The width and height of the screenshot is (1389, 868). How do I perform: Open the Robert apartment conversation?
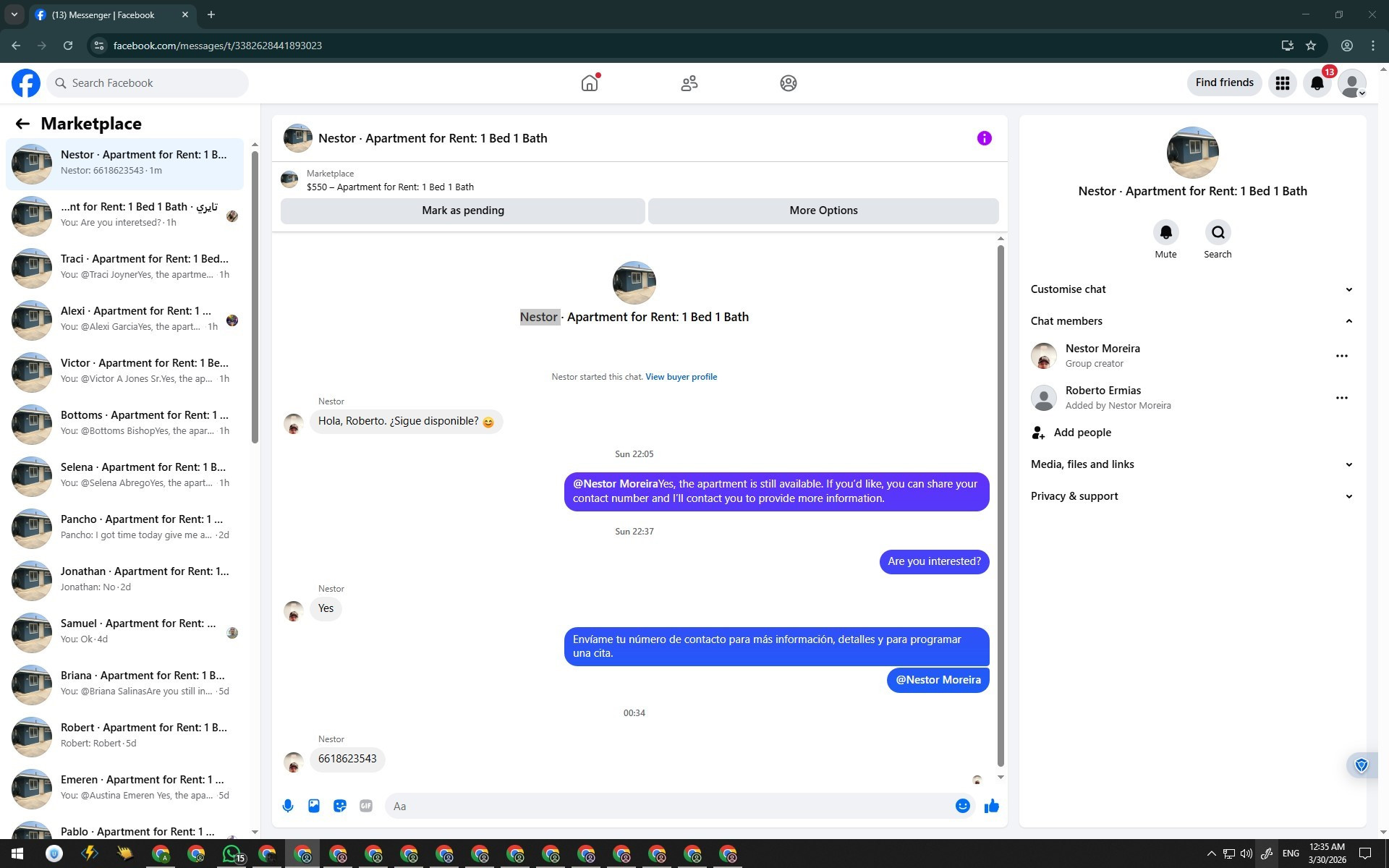[x=124, y=736]
